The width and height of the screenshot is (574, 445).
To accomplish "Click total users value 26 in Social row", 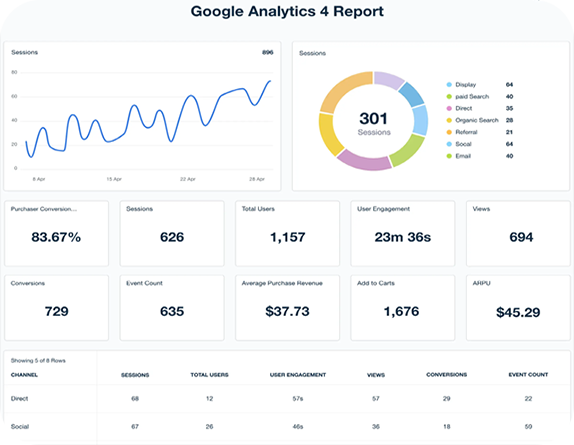I will [209, 426].
